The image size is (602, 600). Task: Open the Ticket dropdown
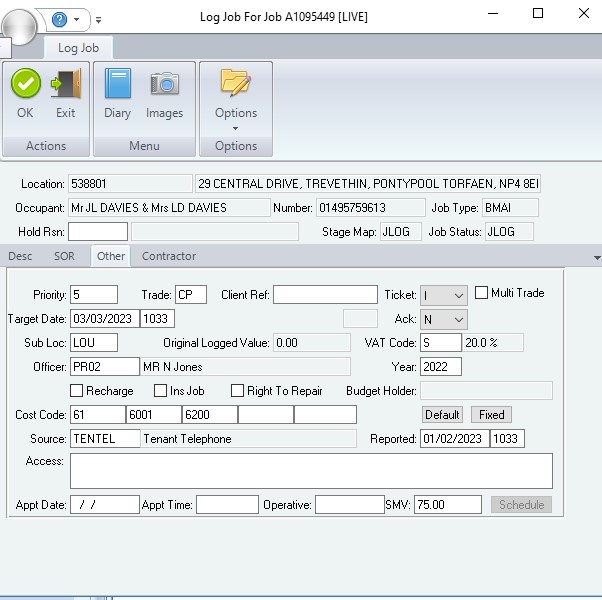coord(444,296)
